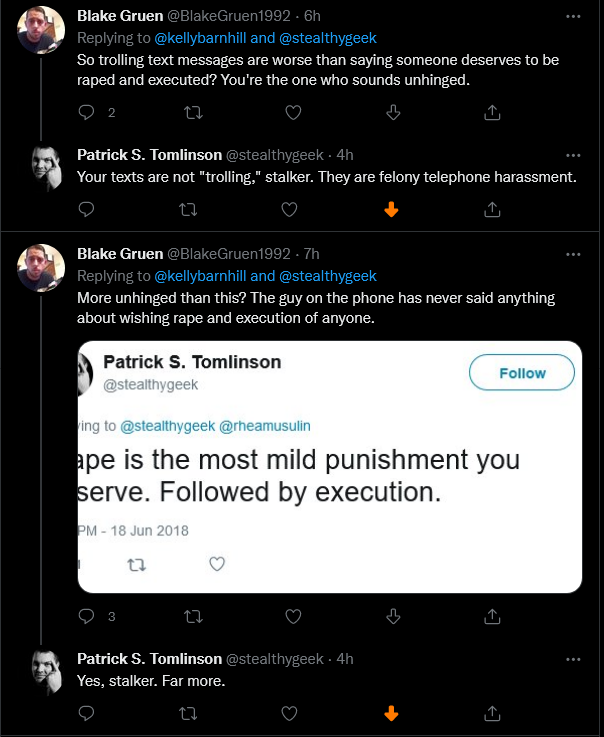
Task: Share Blake Gruen's 6h tweet
Action: pos(492,113)
